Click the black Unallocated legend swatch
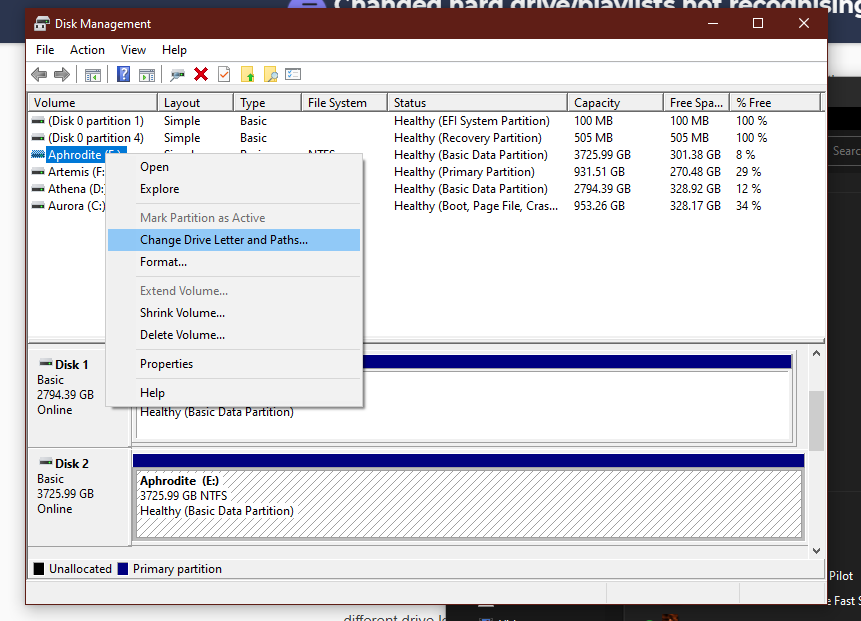 38,569
